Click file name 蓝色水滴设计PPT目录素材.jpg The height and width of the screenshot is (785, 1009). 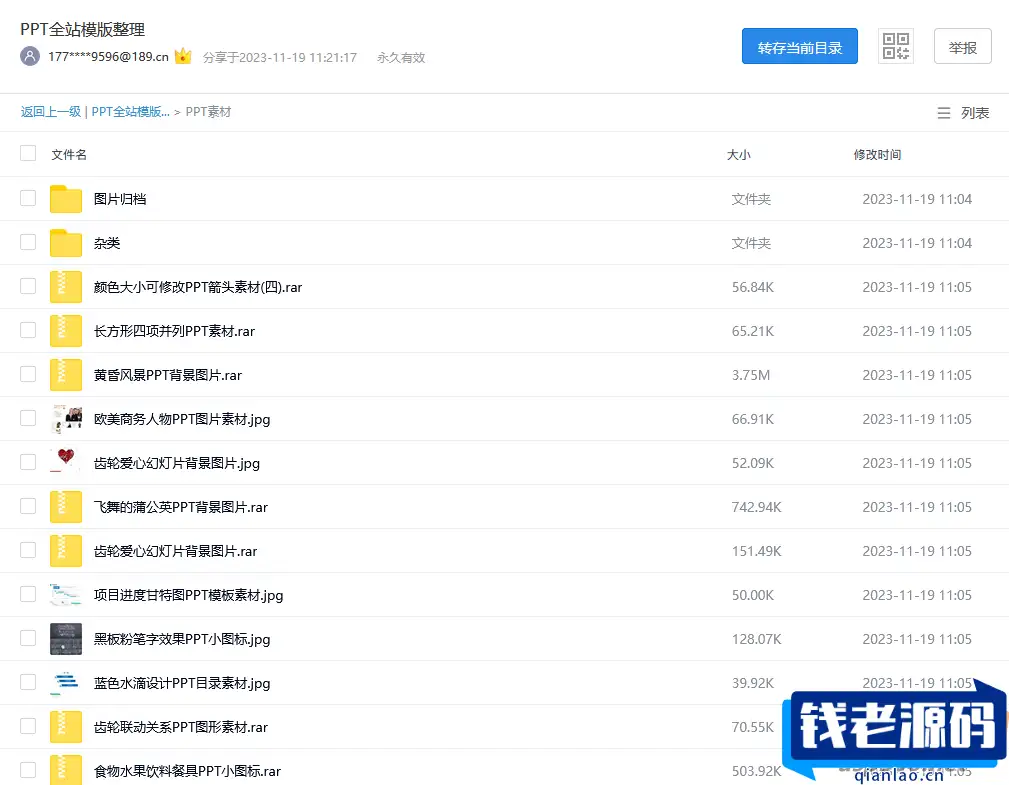182,683
